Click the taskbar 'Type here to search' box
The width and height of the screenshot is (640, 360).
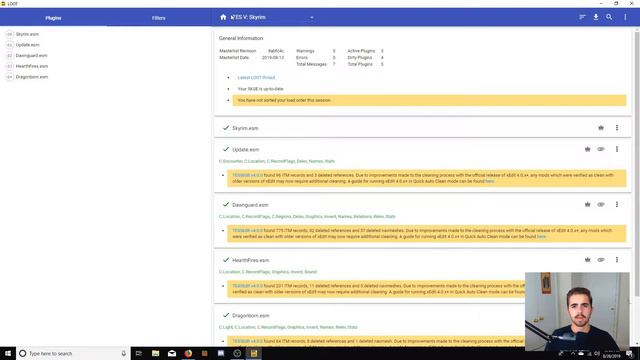(x=73, y=353)
